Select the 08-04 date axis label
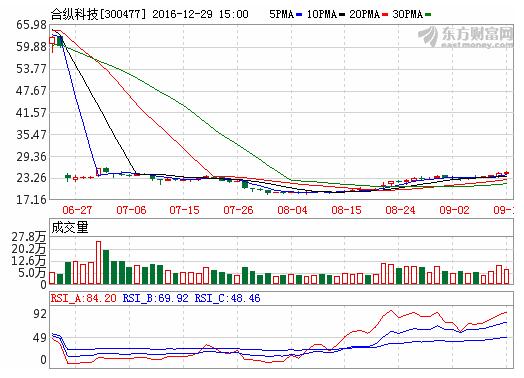This screenshot has height=378, width=524. (x=292, y=210)
